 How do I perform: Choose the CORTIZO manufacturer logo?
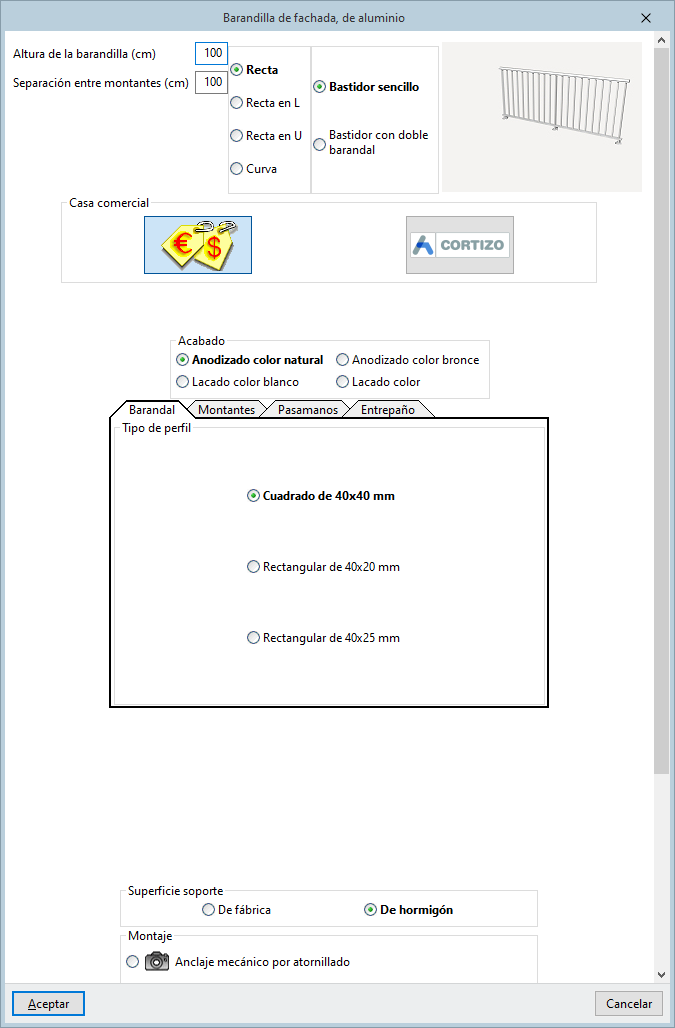[459, 245]
